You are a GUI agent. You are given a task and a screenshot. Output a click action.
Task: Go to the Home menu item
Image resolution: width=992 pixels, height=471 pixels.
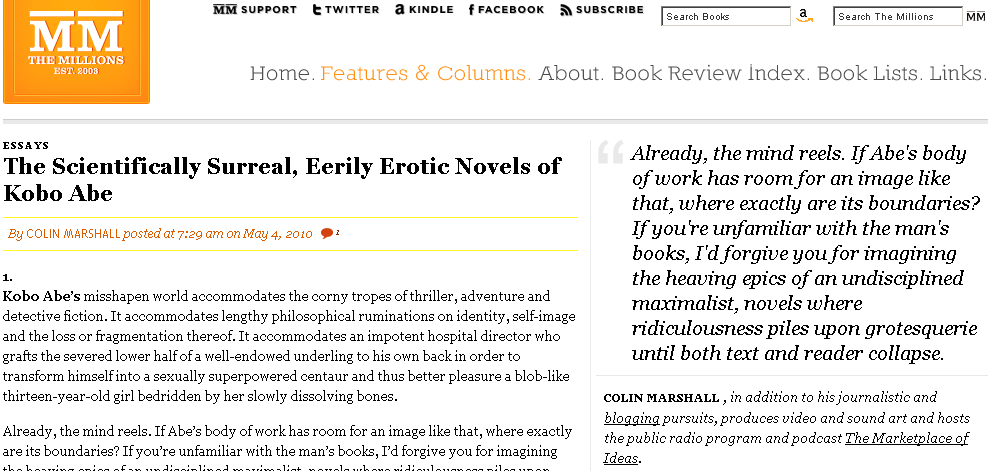282,73
